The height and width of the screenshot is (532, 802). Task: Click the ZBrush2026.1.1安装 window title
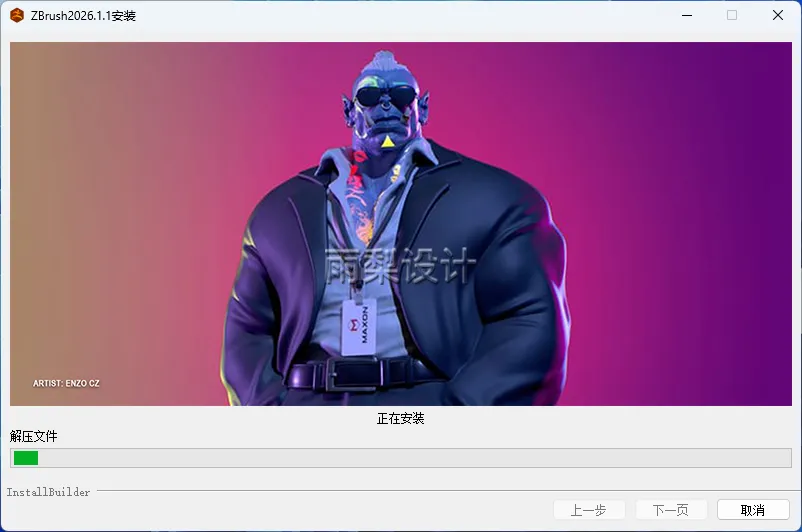tap(83, 16)
